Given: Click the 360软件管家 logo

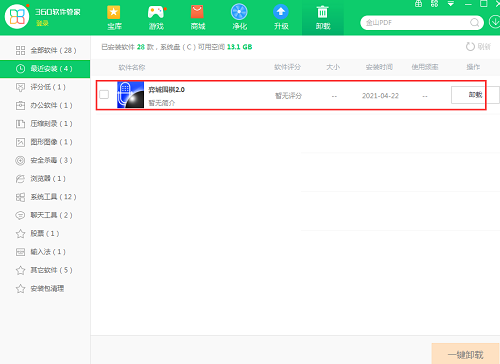Looking at the screenshot, I should (x=17, y=16).
